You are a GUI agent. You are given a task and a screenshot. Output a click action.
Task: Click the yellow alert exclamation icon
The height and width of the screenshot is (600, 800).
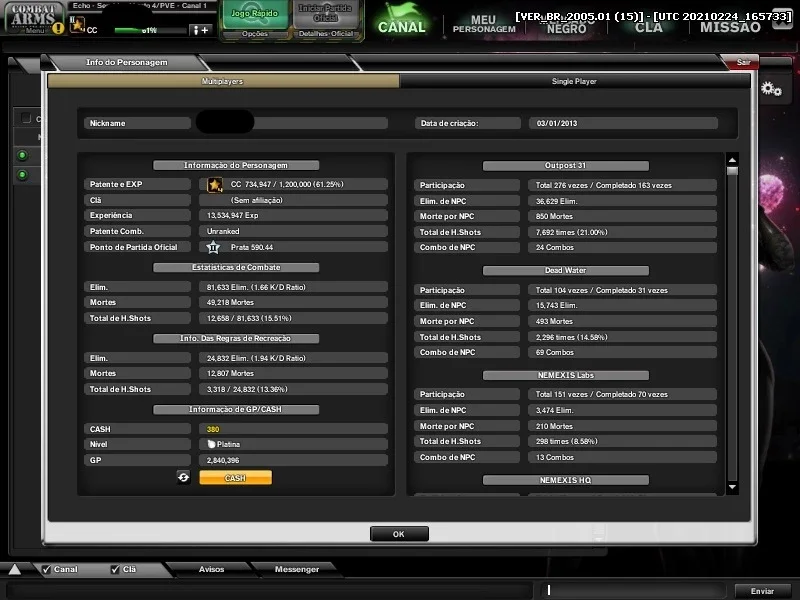tap(58, 28)
